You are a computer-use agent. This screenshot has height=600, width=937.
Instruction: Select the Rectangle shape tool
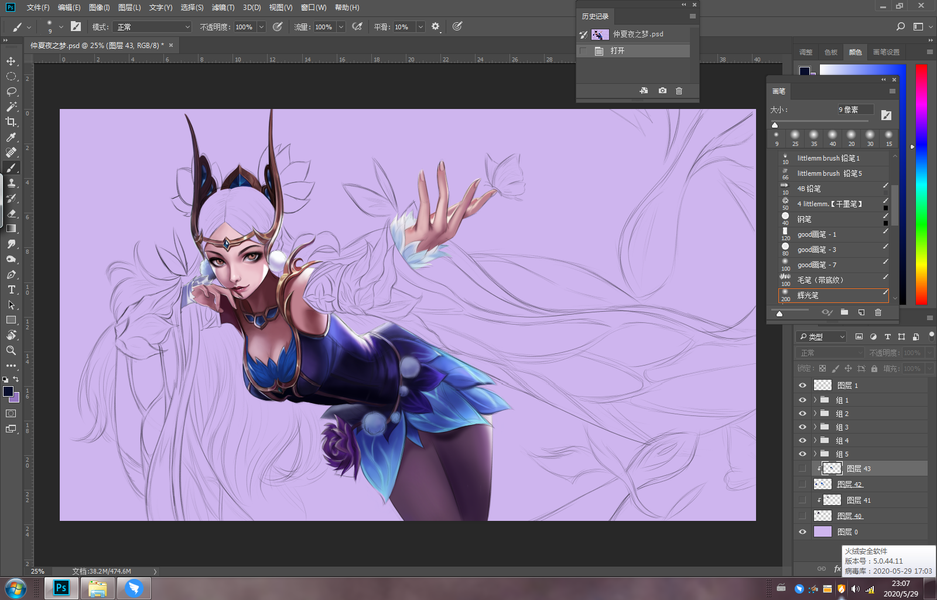click(11, 320)
